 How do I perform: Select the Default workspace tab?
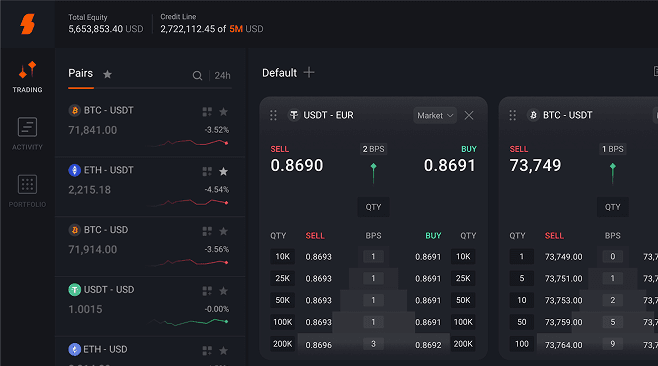[x=279, y=73]
